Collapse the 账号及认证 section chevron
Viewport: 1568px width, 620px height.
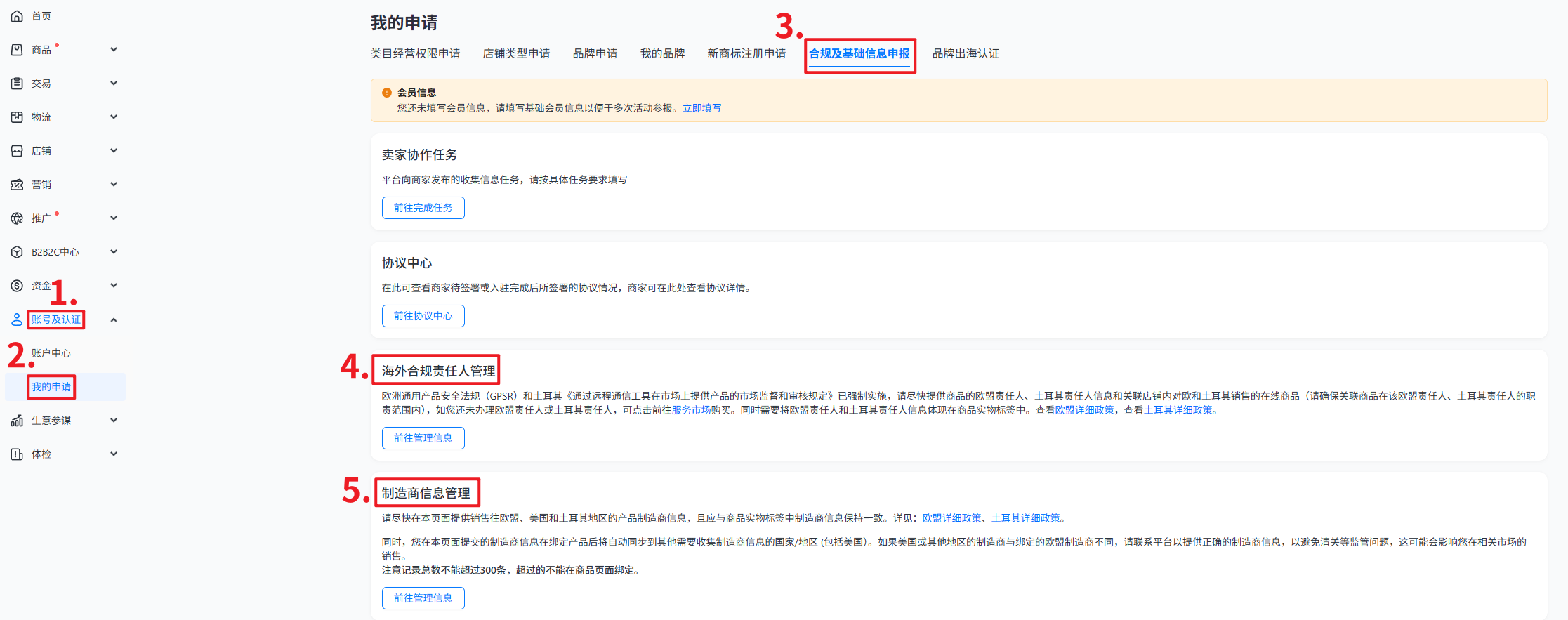pos(114,320)
